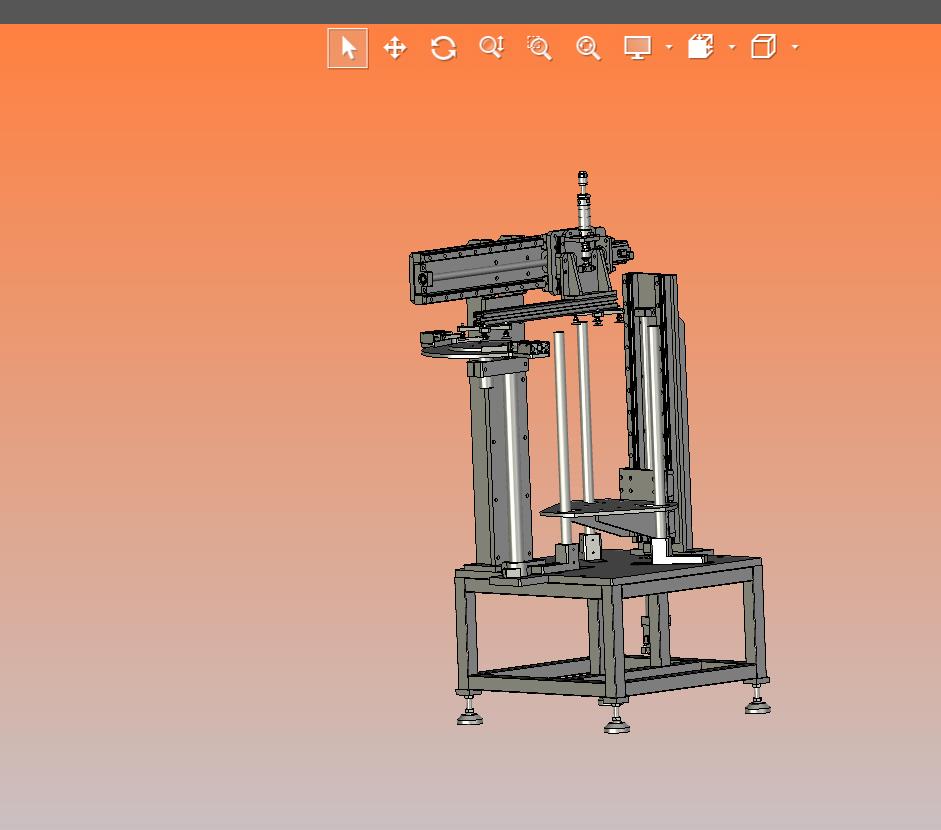The image size is (941, 830).
Task: Click the section view cube icon
Action: point(700,47)
